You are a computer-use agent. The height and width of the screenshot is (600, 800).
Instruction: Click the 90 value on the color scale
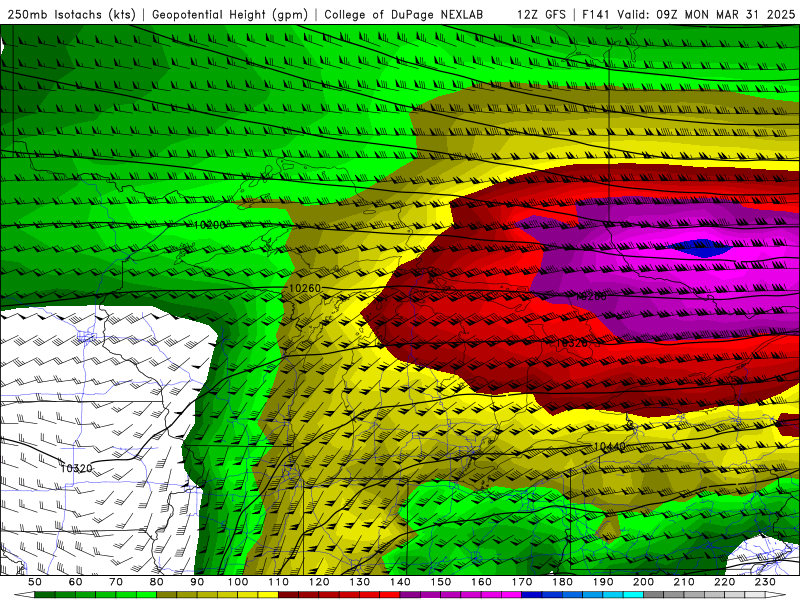pos(197,582)
